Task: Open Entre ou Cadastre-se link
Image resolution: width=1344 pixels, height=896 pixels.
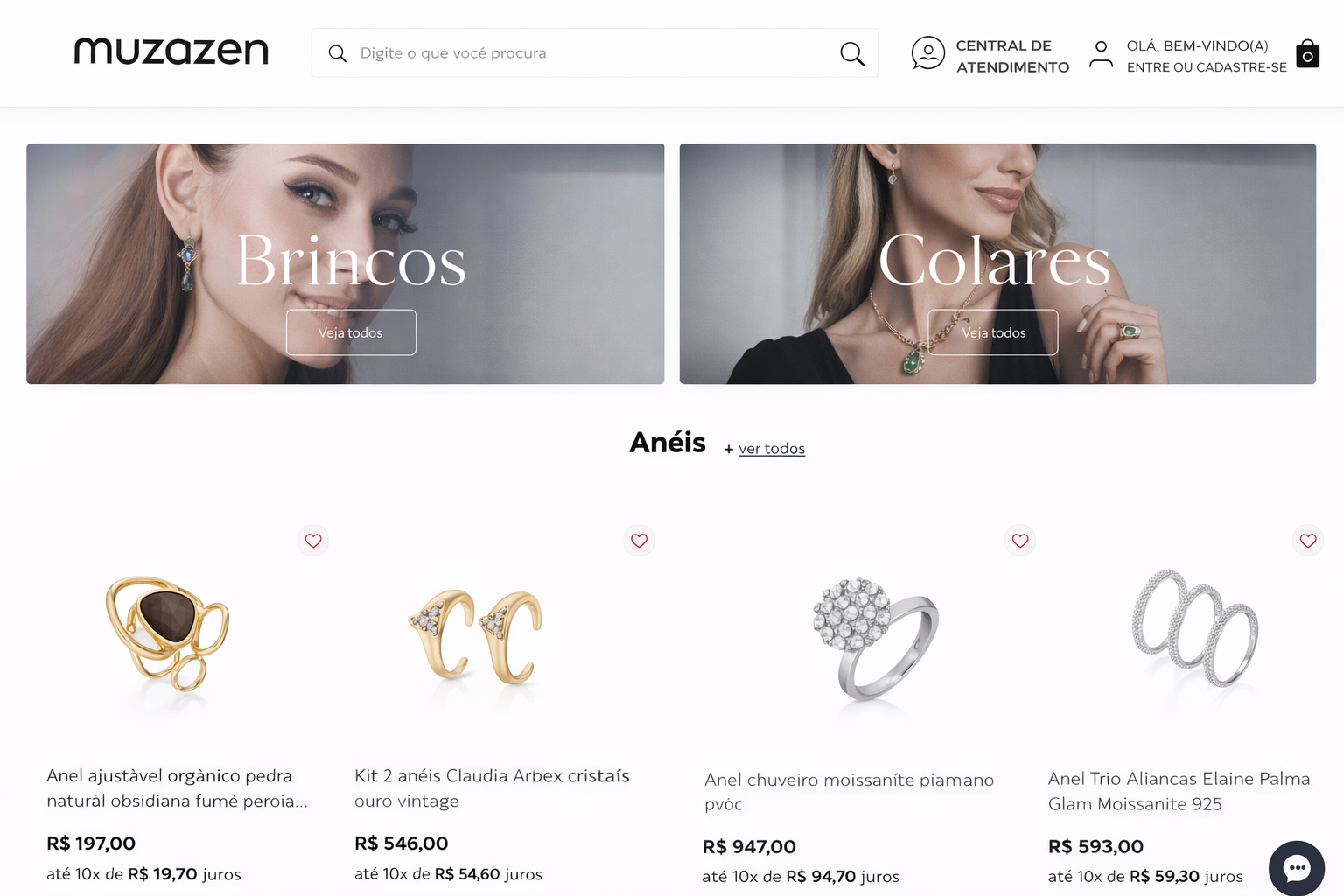Action: 1207,67
